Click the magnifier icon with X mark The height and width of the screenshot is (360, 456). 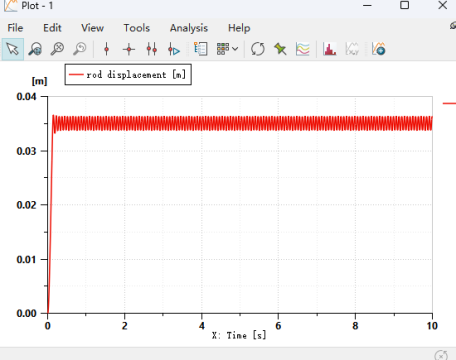[57, 49]
